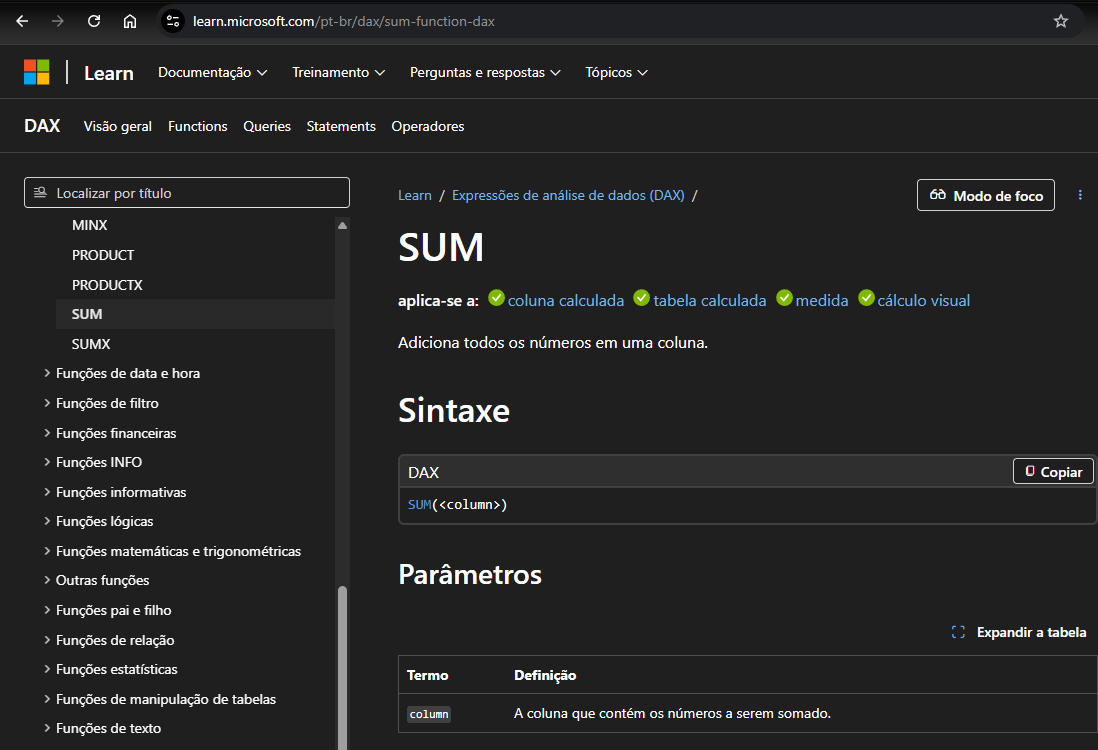Select the Visão geral tab
This screenshot has height=750, width=1098.
click(118, 127)
